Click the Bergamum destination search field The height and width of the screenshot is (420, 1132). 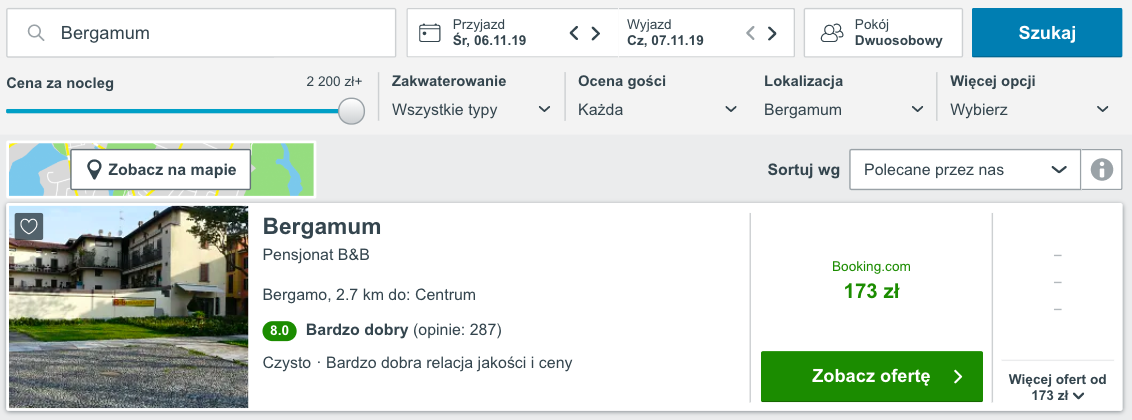click(x=220, y=33)
